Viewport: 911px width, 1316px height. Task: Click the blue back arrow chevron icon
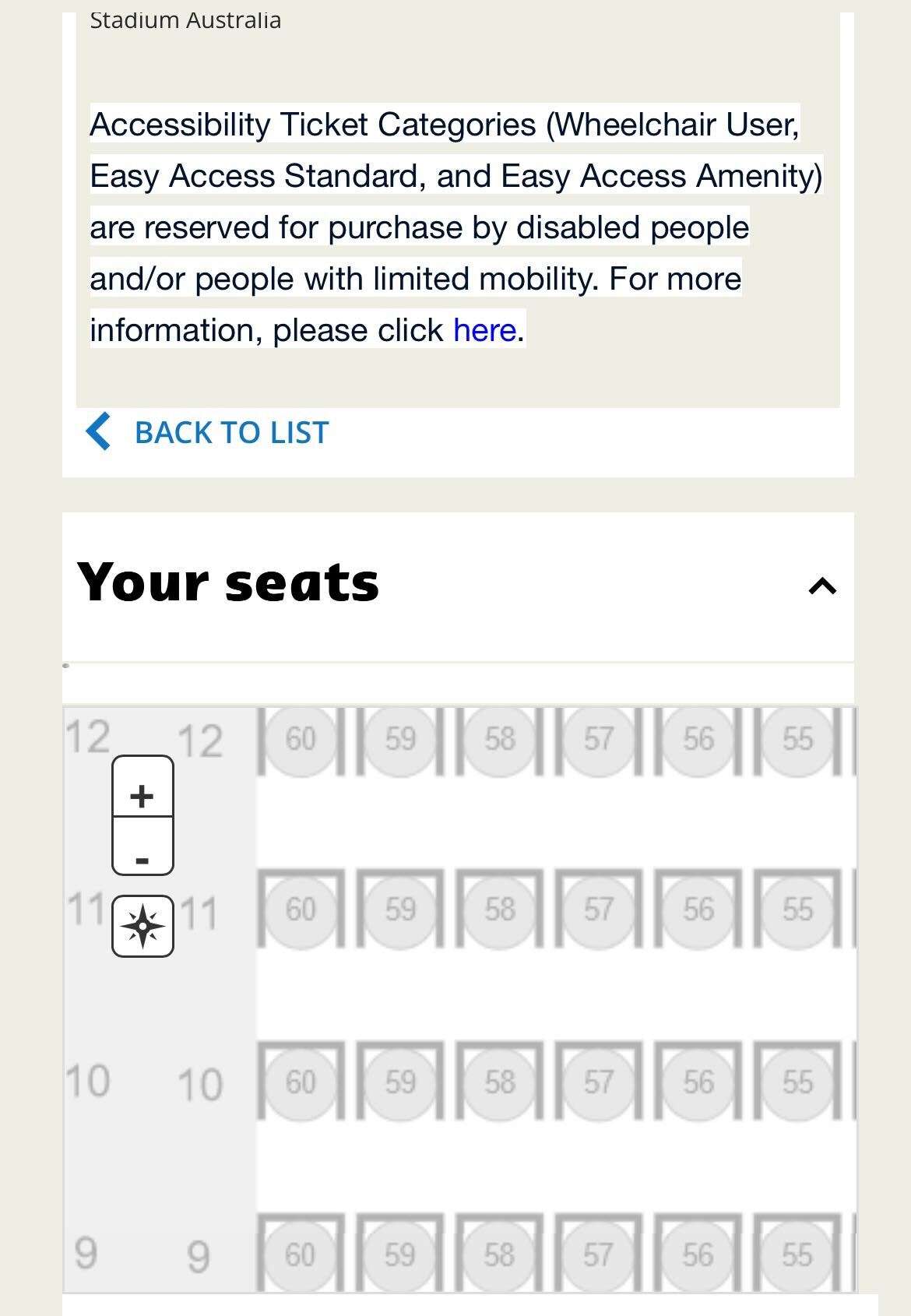[98, 432]
